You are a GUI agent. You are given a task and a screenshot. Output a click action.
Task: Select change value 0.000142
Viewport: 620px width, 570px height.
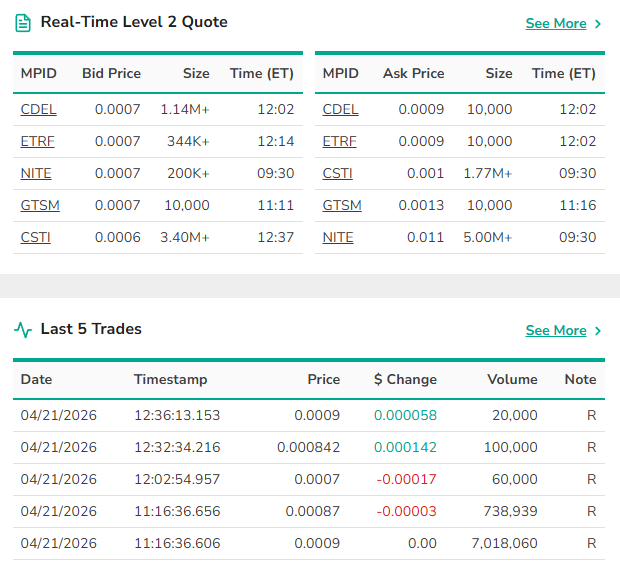point(405,447)
